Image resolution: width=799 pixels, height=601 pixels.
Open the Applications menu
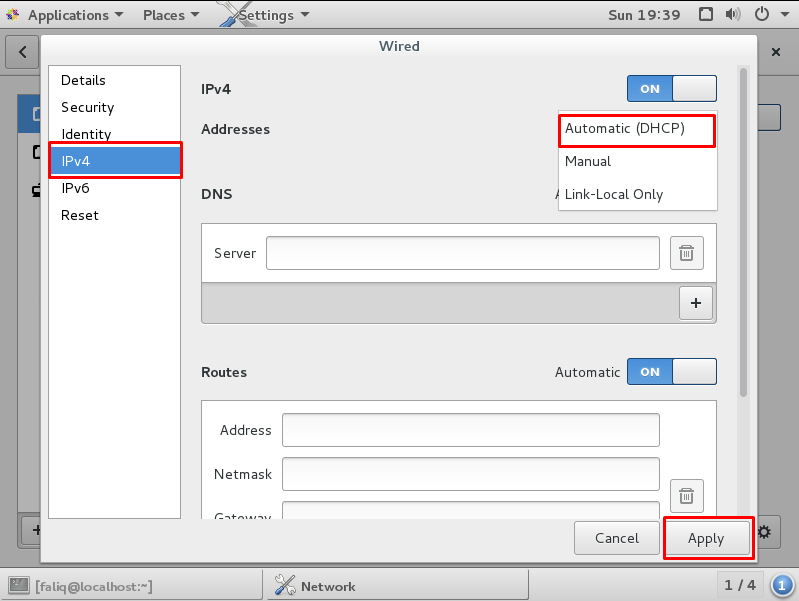(75, 15)
